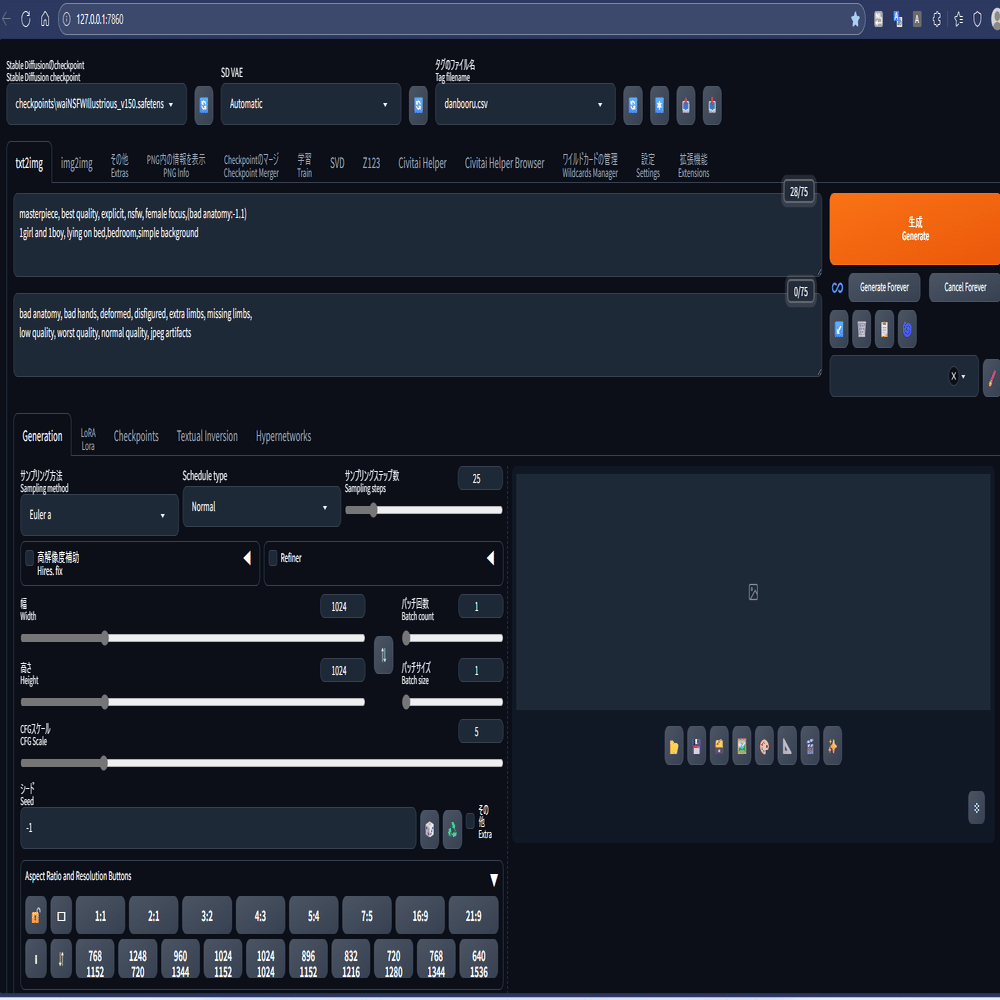Open the Checkpoint Merger tab
The width and height of the screenshot is (1000, 1000).
(251, 165)
